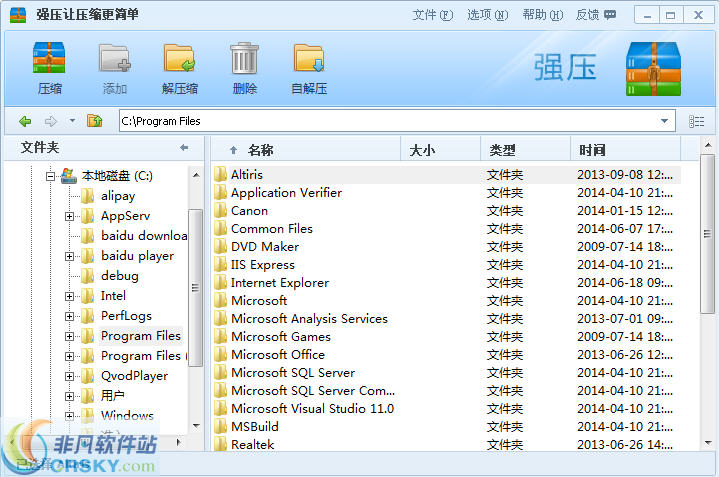
Task: Click the 自解压 self-extract icon
Action: (x=309, y=58)
